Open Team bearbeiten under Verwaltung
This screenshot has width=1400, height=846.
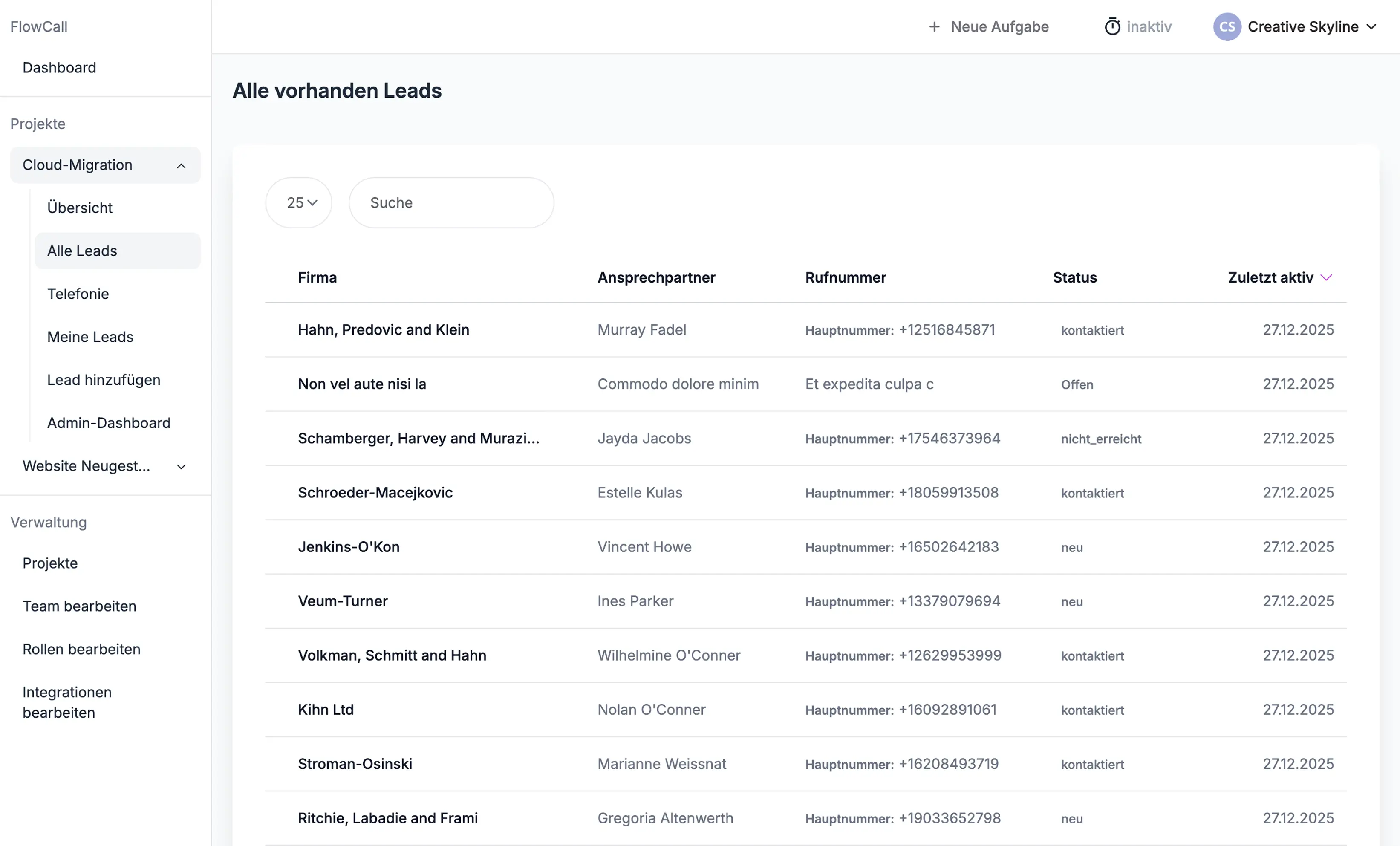tap(80, 606)
